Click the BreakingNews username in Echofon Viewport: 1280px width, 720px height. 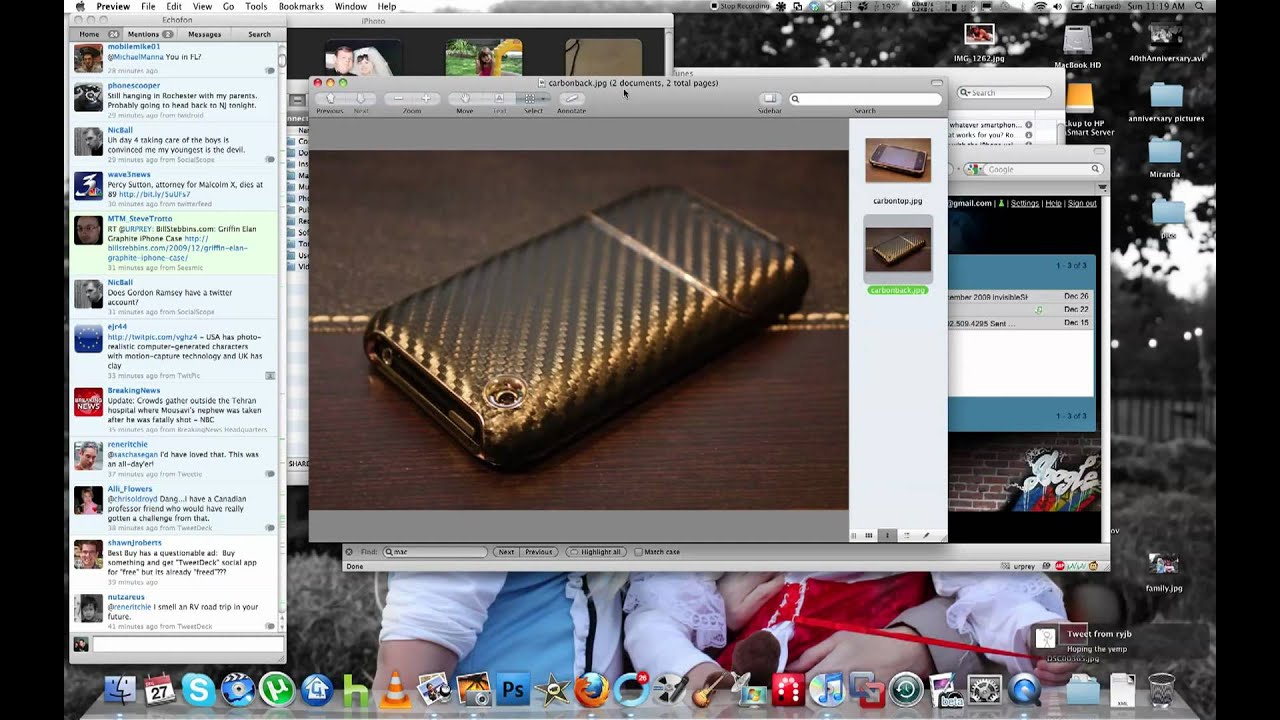134,390
